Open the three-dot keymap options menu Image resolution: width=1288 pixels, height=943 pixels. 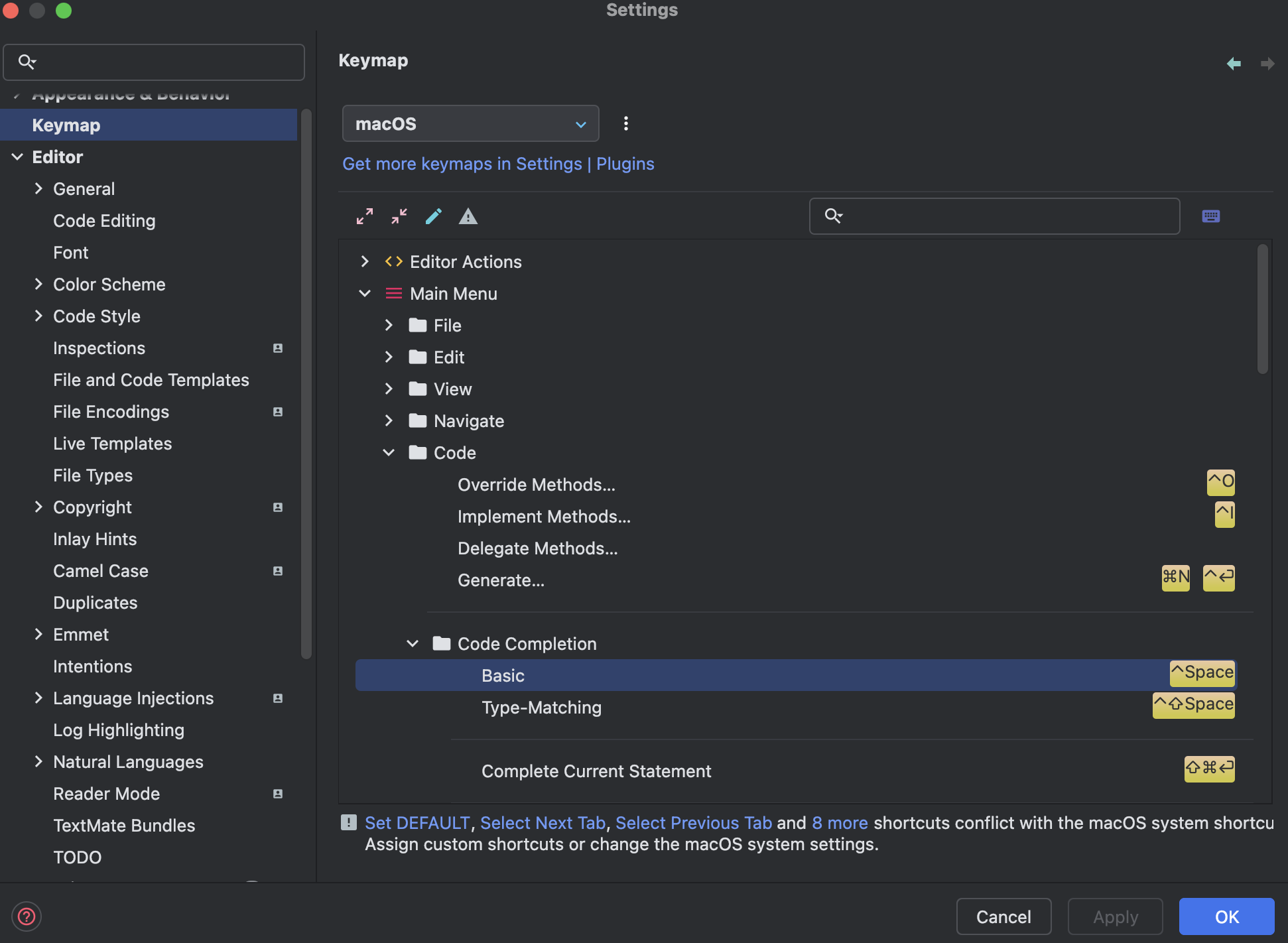point(625,123)
